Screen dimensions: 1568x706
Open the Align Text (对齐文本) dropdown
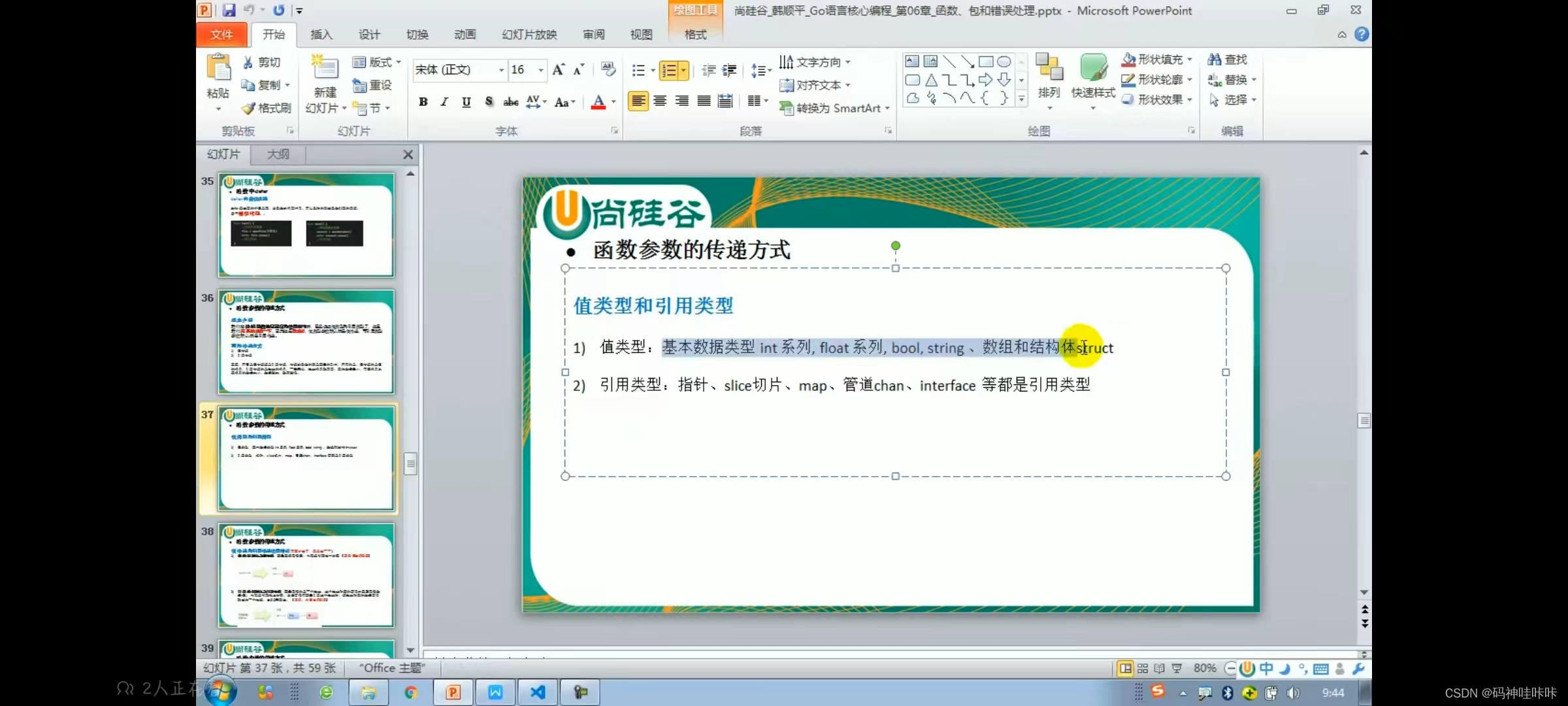(815, 85)
